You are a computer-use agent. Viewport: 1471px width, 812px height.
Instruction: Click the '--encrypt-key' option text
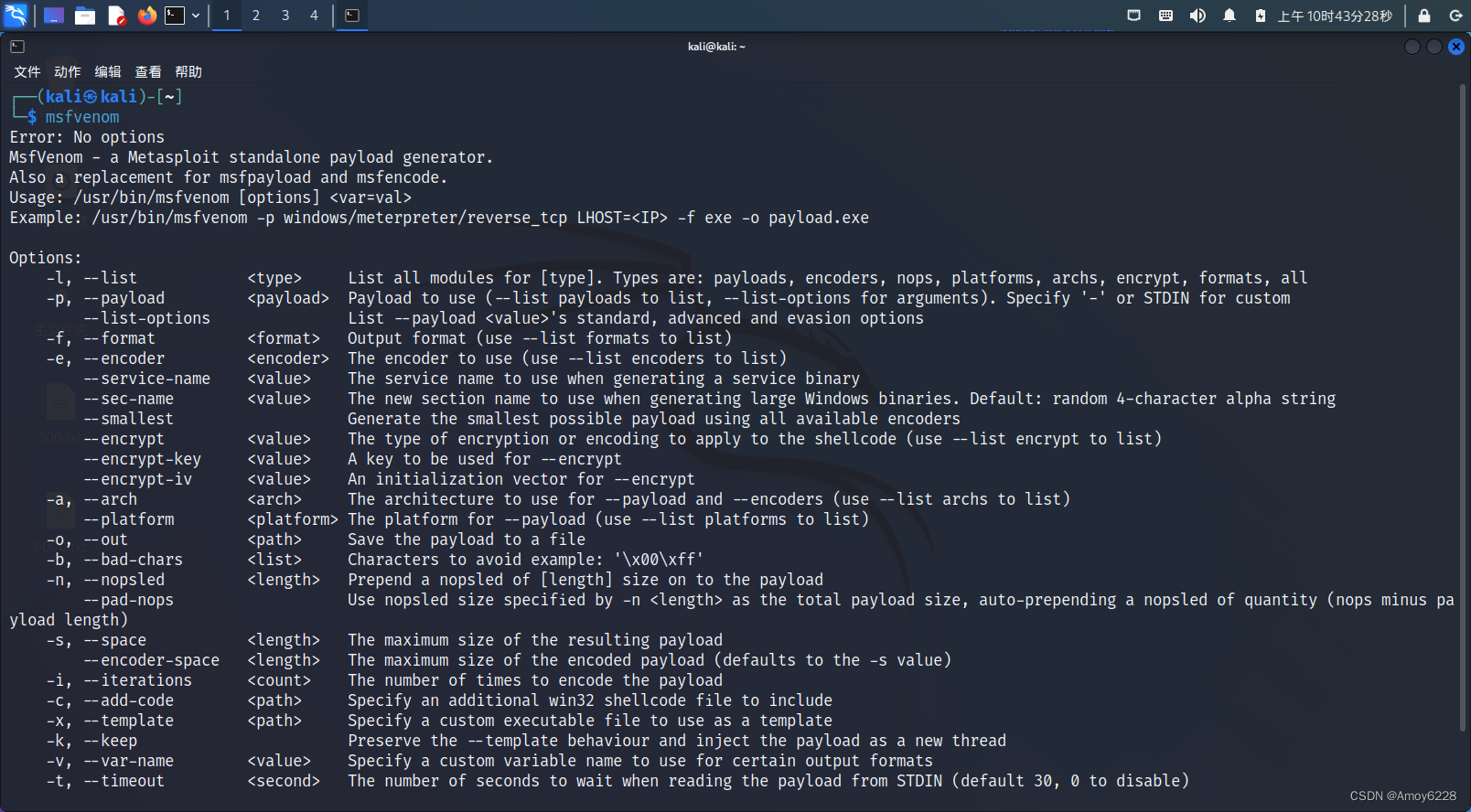[x=142, y=459]
